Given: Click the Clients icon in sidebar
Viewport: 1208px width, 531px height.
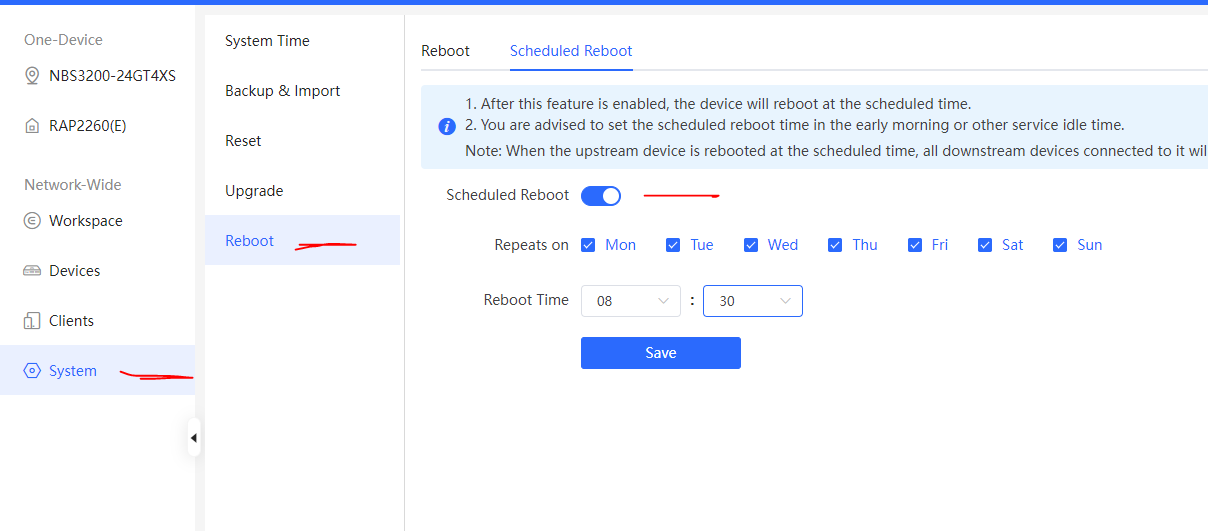Looking at the screenshot, I should tap(32, 321).
